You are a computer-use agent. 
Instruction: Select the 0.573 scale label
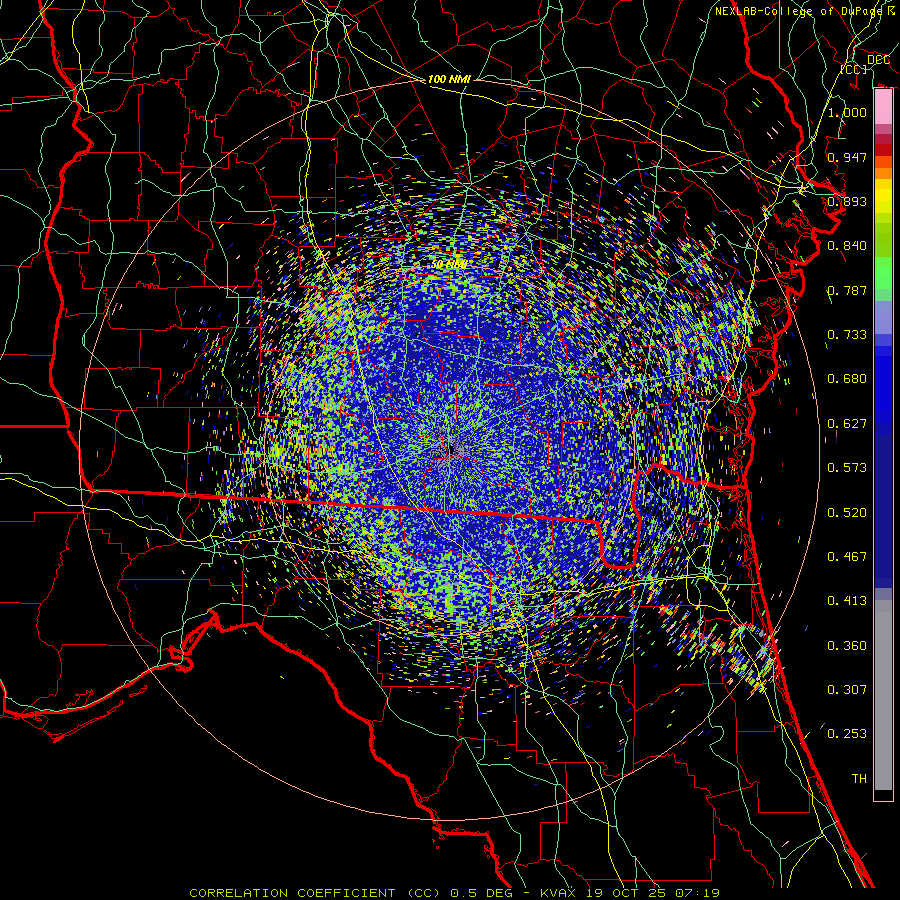[847, 467]
